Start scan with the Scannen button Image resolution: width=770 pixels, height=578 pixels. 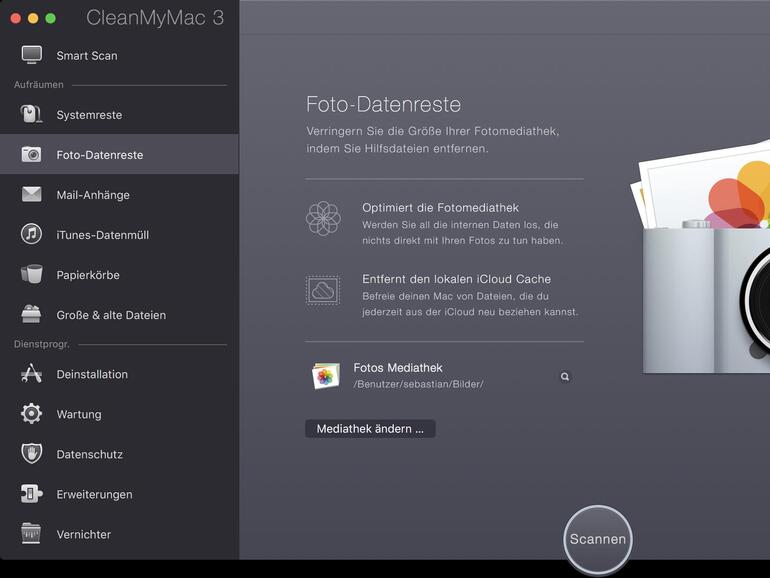(598, 539)
